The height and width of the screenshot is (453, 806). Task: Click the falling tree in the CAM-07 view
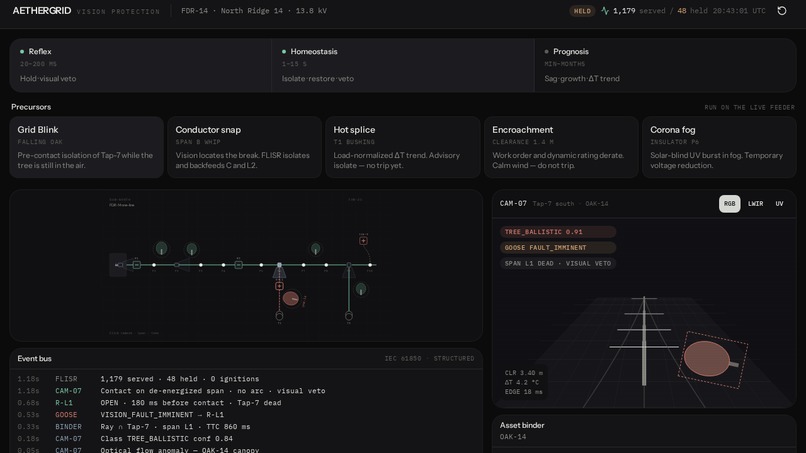(709, 358)
